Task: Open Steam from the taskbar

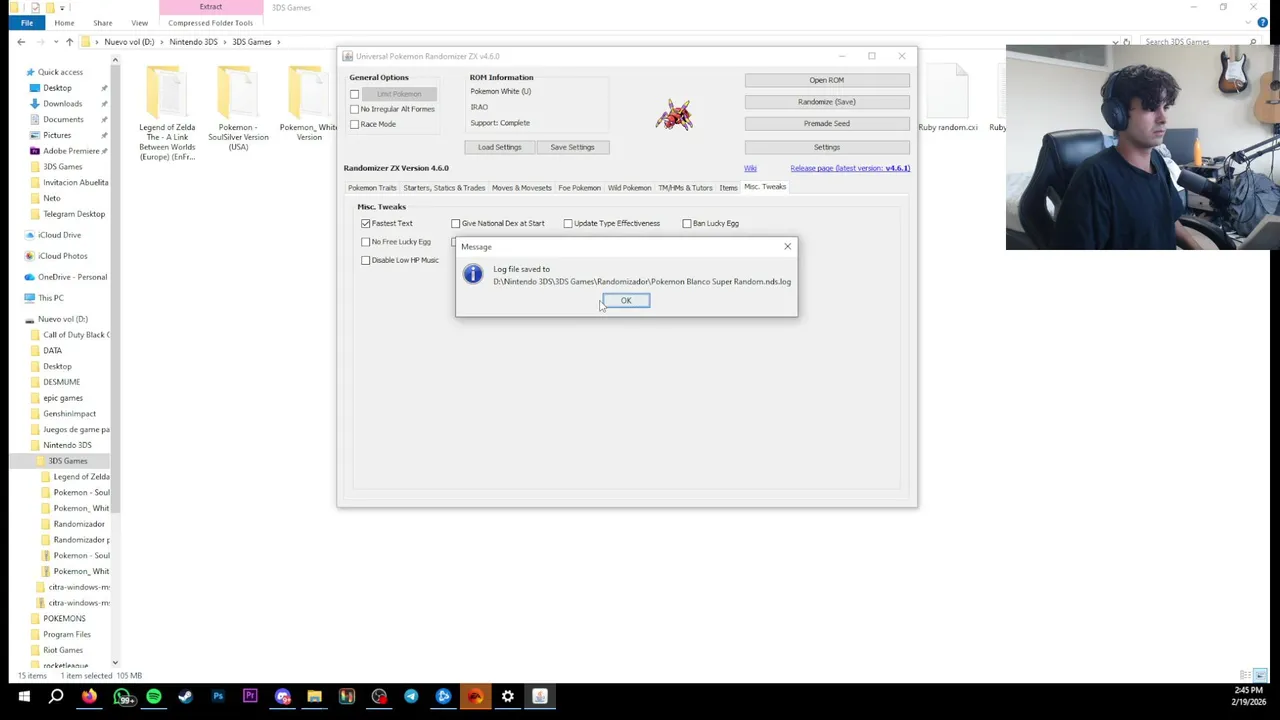Action: pyautogui.click(x=185, y=696)
